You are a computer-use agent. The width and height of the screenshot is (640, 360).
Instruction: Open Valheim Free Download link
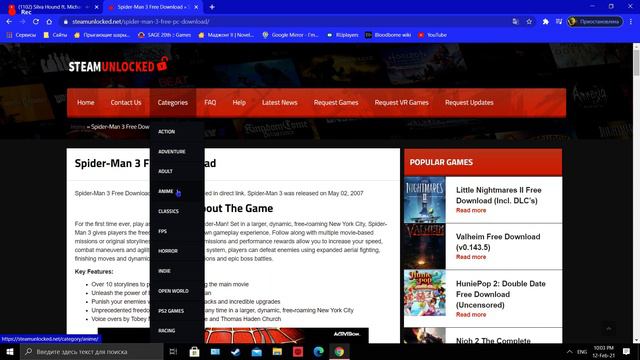(x=498, y=242)
